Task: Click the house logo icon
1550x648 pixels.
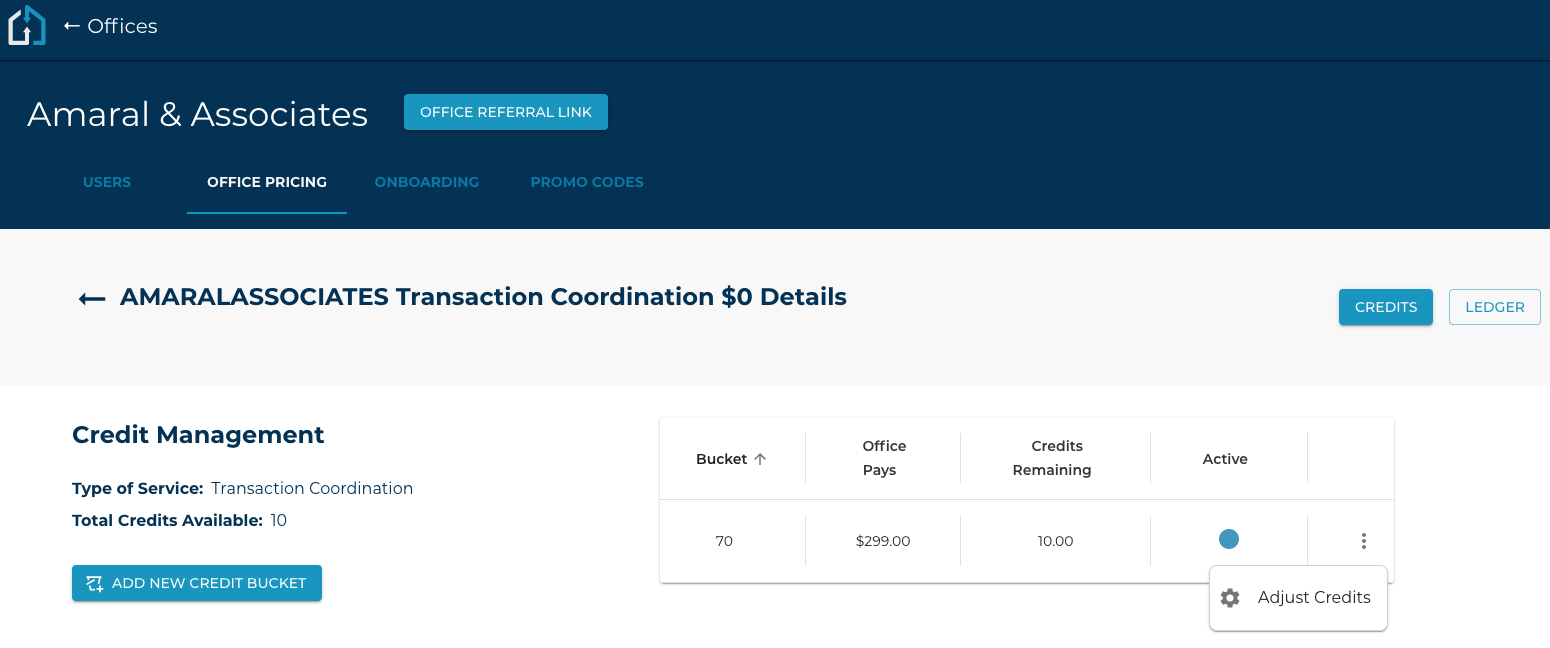Action: [27, 26]
